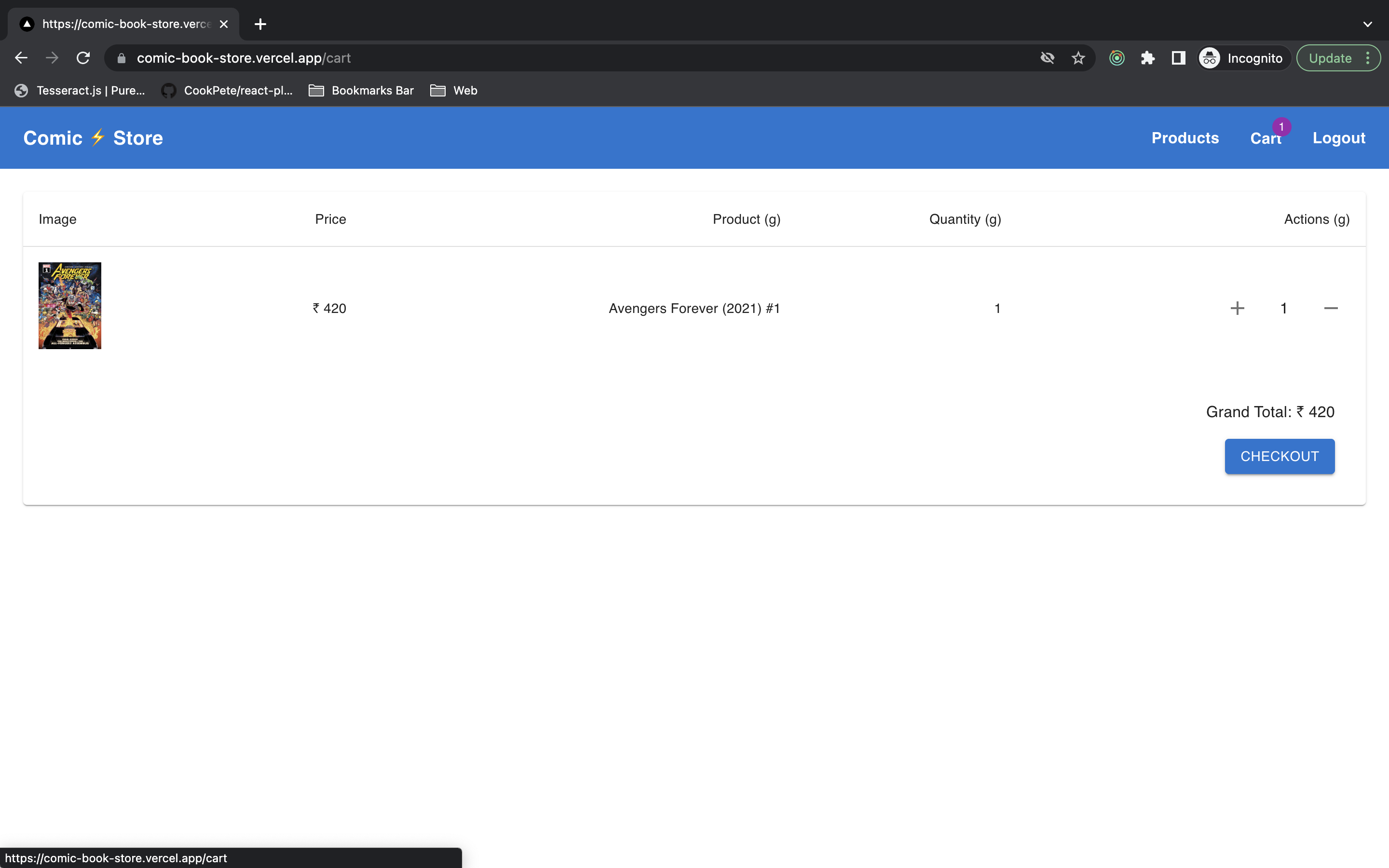This screenshot has height=868, width=1389.
Task: Click the Incognito profile button
Action: tap(1243, 58)
